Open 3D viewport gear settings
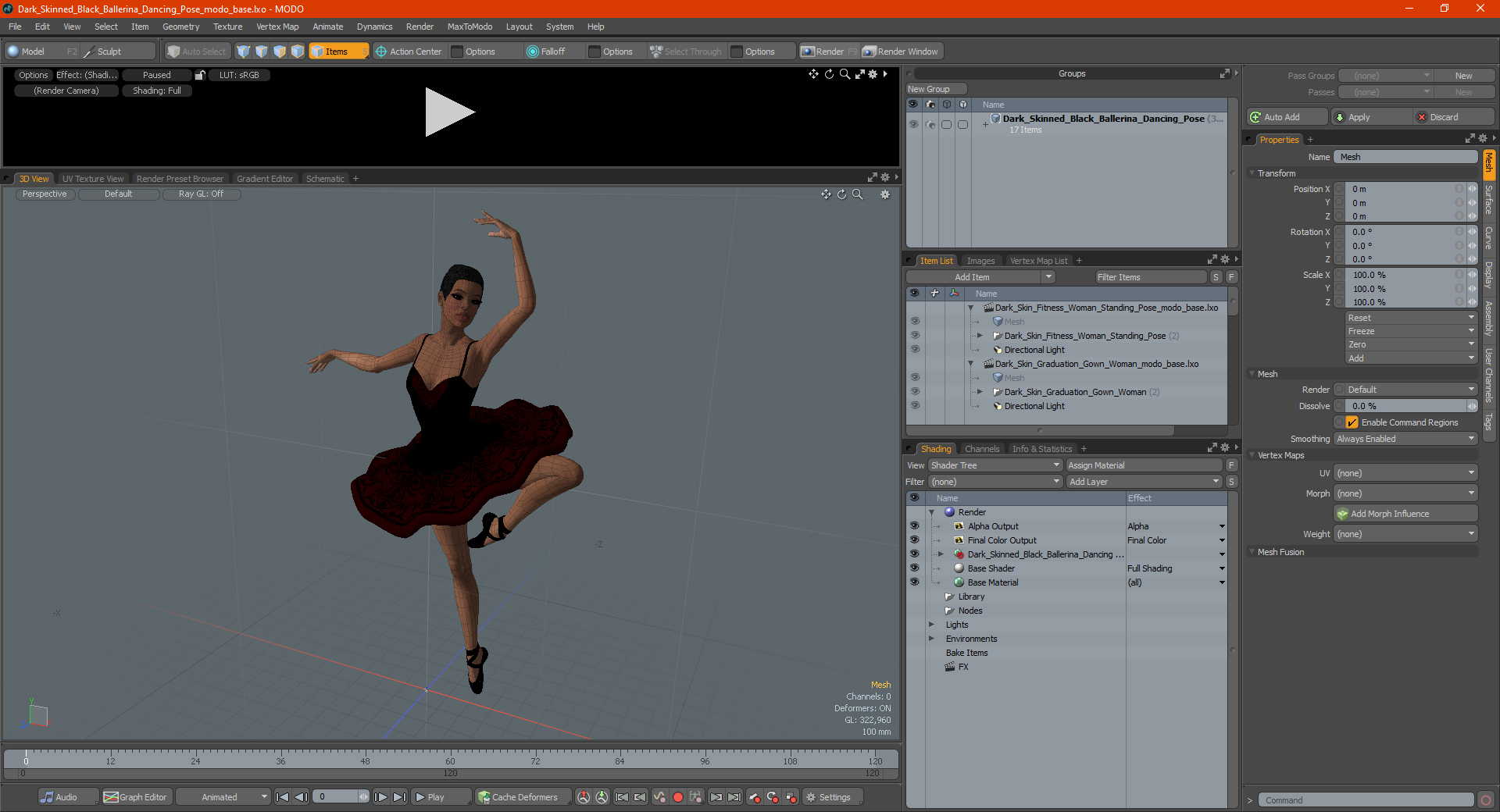 point(885,194)
